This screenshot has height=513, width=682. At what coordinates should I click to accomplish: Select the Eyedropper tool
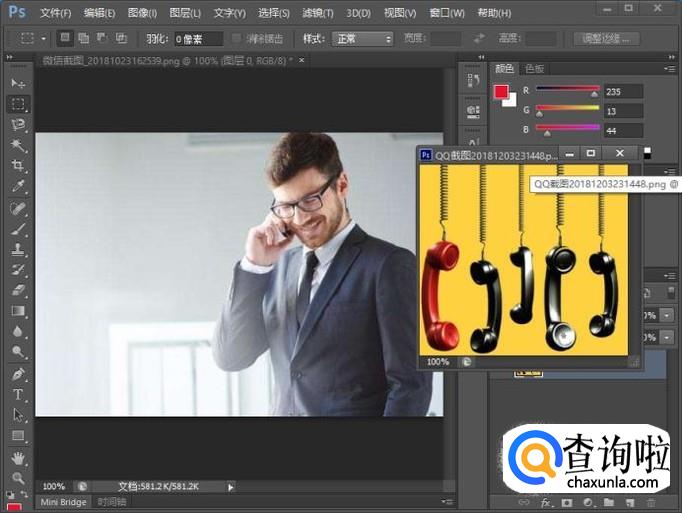(18, 186)
